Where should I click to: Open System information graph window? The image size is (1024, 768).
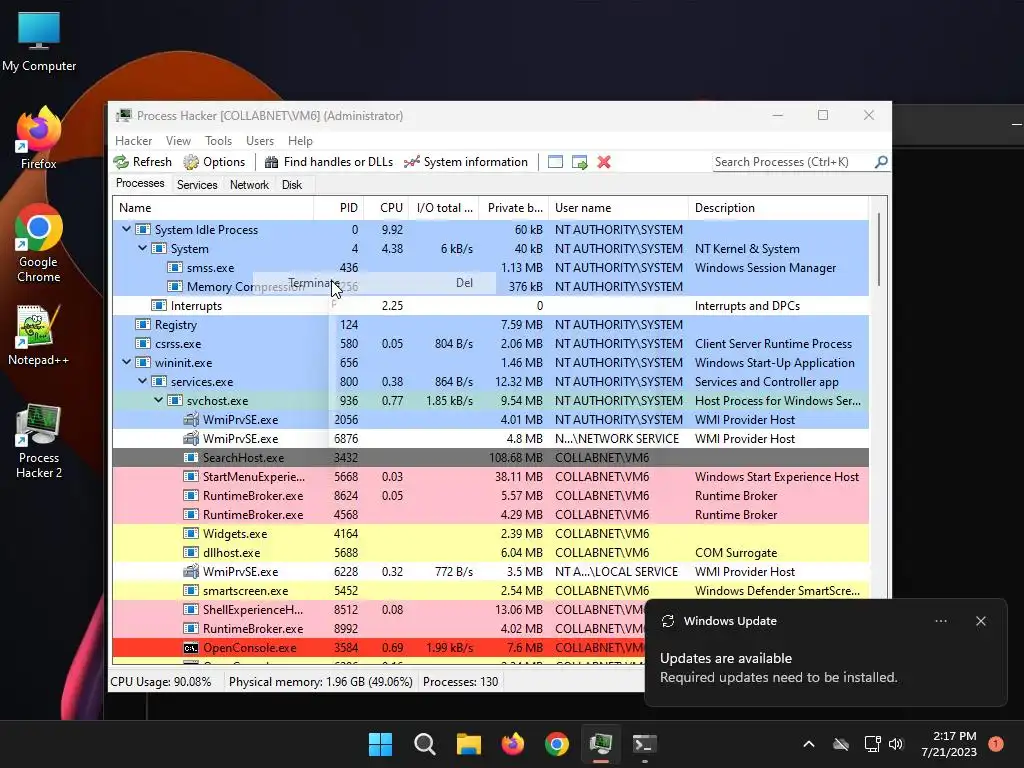point(466,162)
